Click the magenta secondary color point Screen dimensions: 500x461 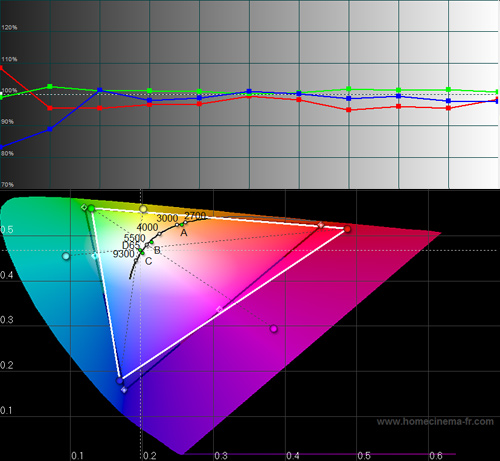click(274, 329)
